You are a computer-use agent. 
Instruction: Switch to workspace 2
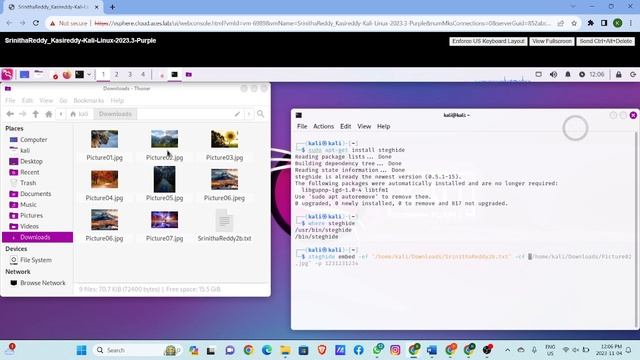pyautogui.click(x=116, y=74)
